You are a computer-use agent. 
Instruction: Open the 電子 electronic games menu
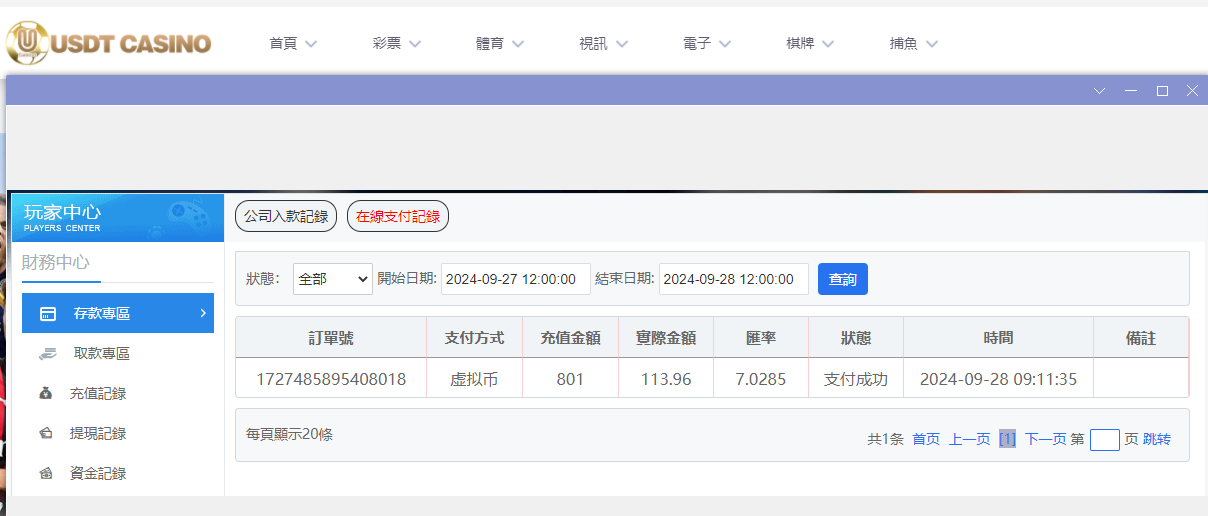[707, 44]
